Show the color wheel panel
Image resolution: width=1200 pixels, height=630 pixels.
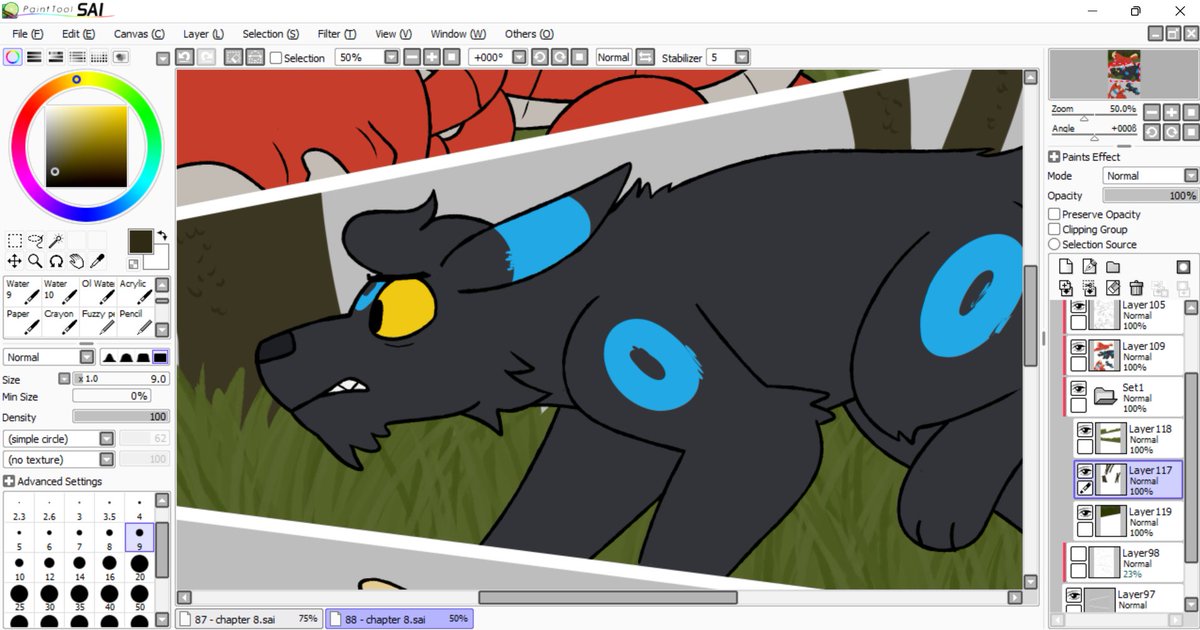pos(12,57)
